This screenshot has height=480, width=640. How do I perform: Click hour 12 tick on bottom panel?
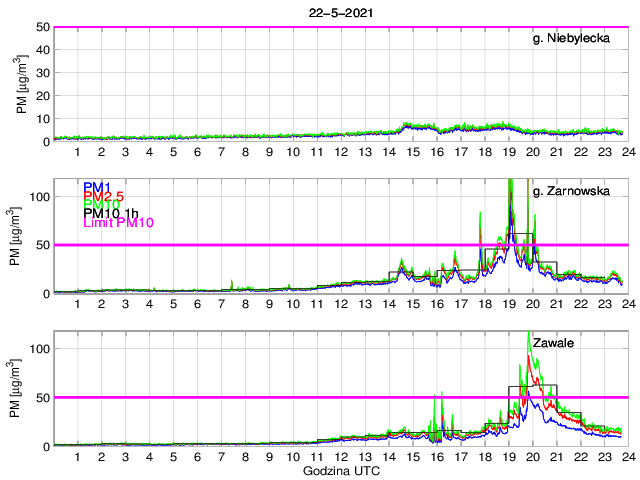341,456
